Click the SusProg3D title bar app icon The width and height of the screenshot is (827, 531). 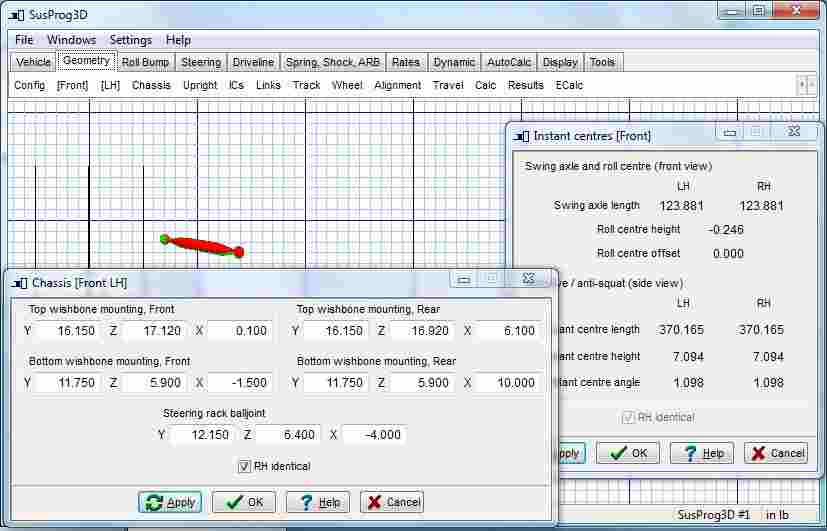pos(16,14)
